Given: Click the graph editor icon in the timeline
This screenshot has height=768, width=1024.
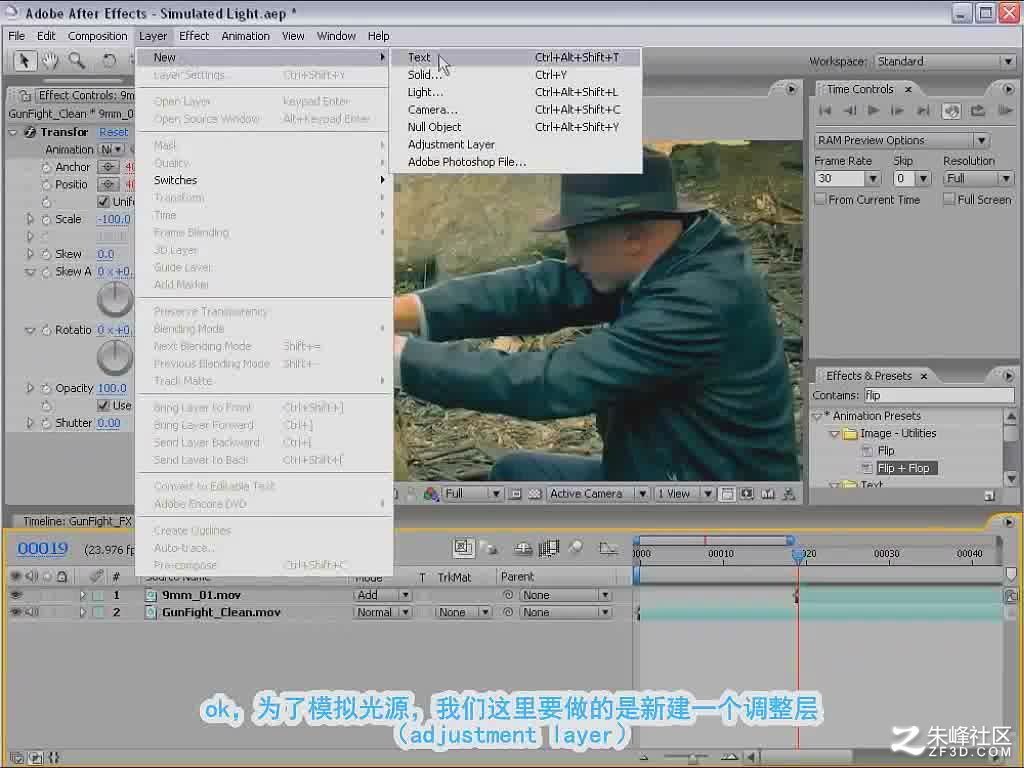Looking at the screenshot, I should tap(608, 549).
